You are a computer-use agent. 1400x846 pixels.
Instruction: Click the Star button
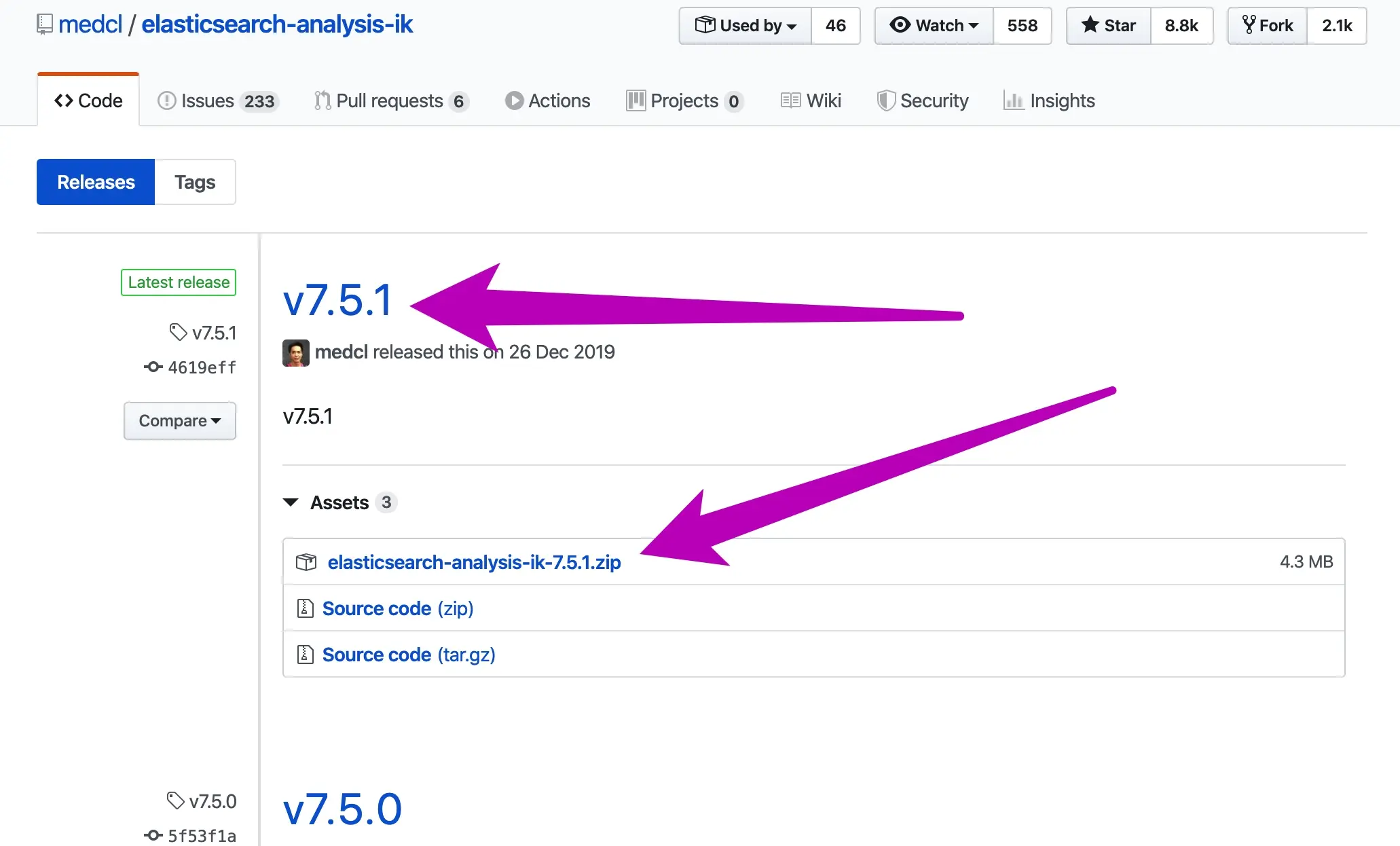coord(1109,26)
